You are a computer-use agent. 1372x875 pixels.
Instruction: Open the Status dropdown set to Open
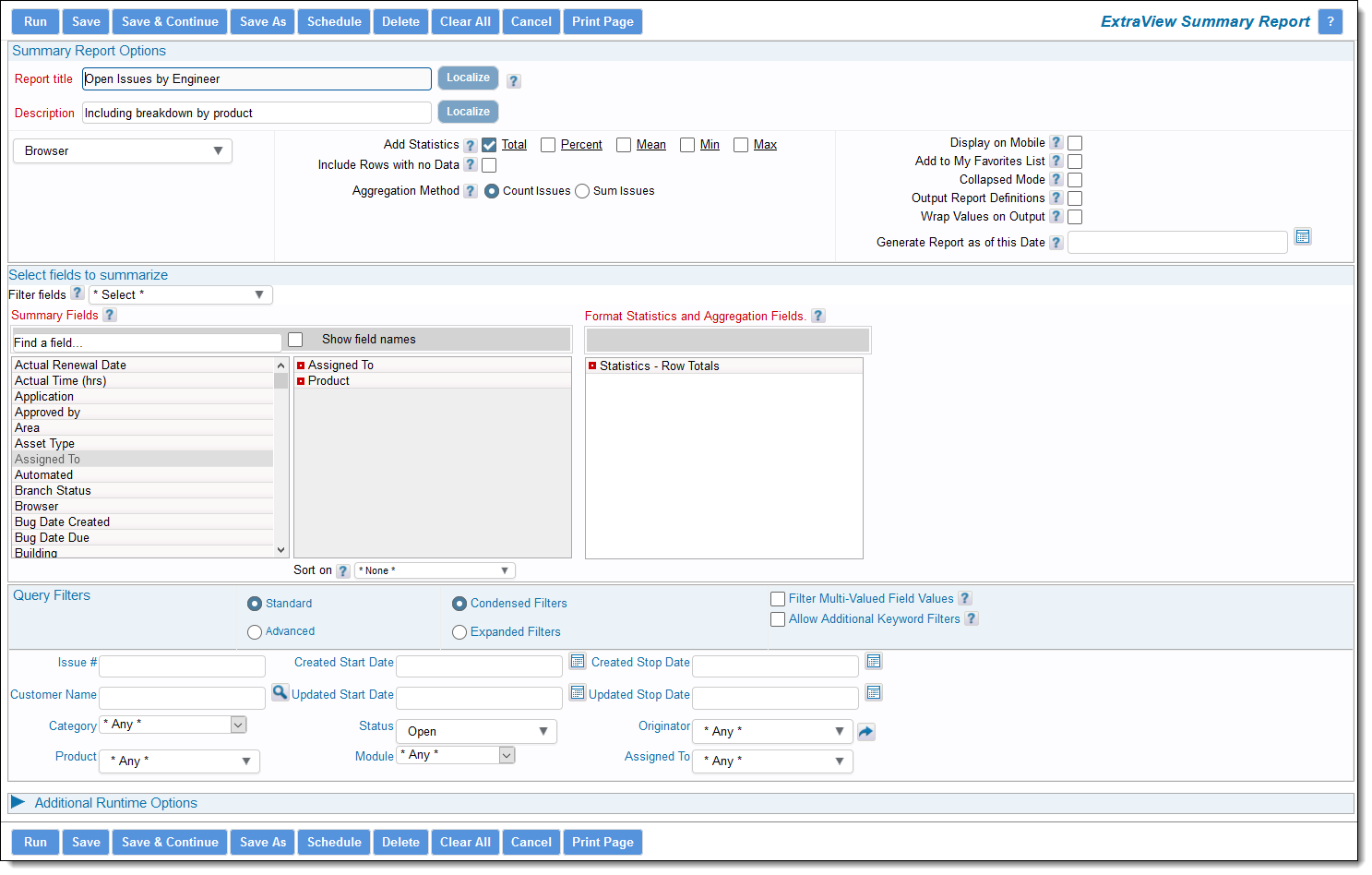[476, 732]
